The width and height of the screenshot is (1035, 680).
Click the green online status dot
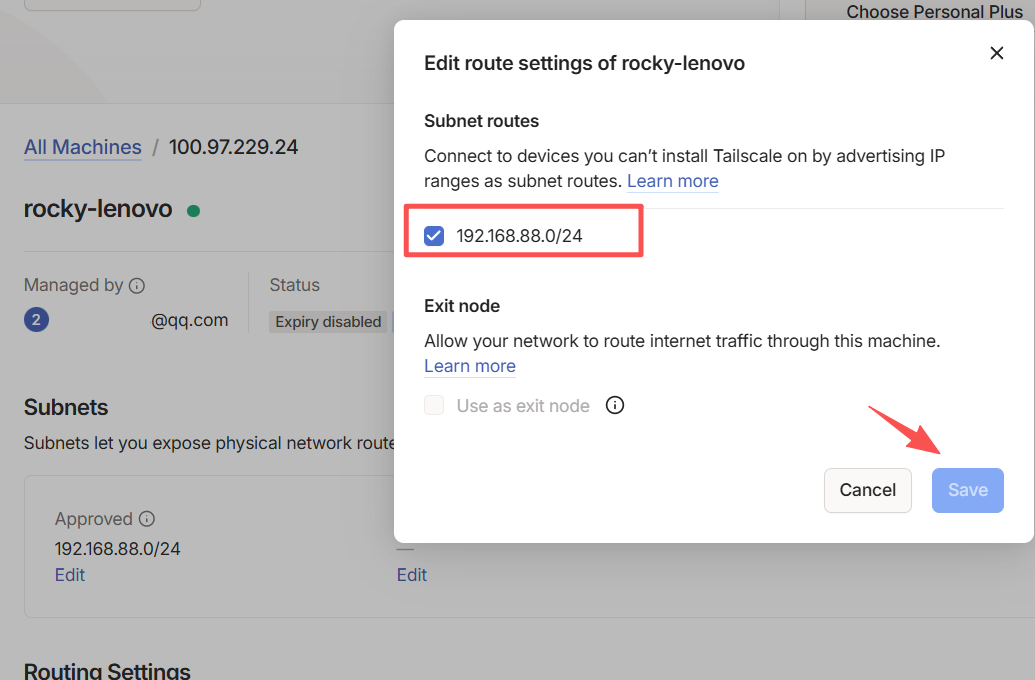(193, 211)
